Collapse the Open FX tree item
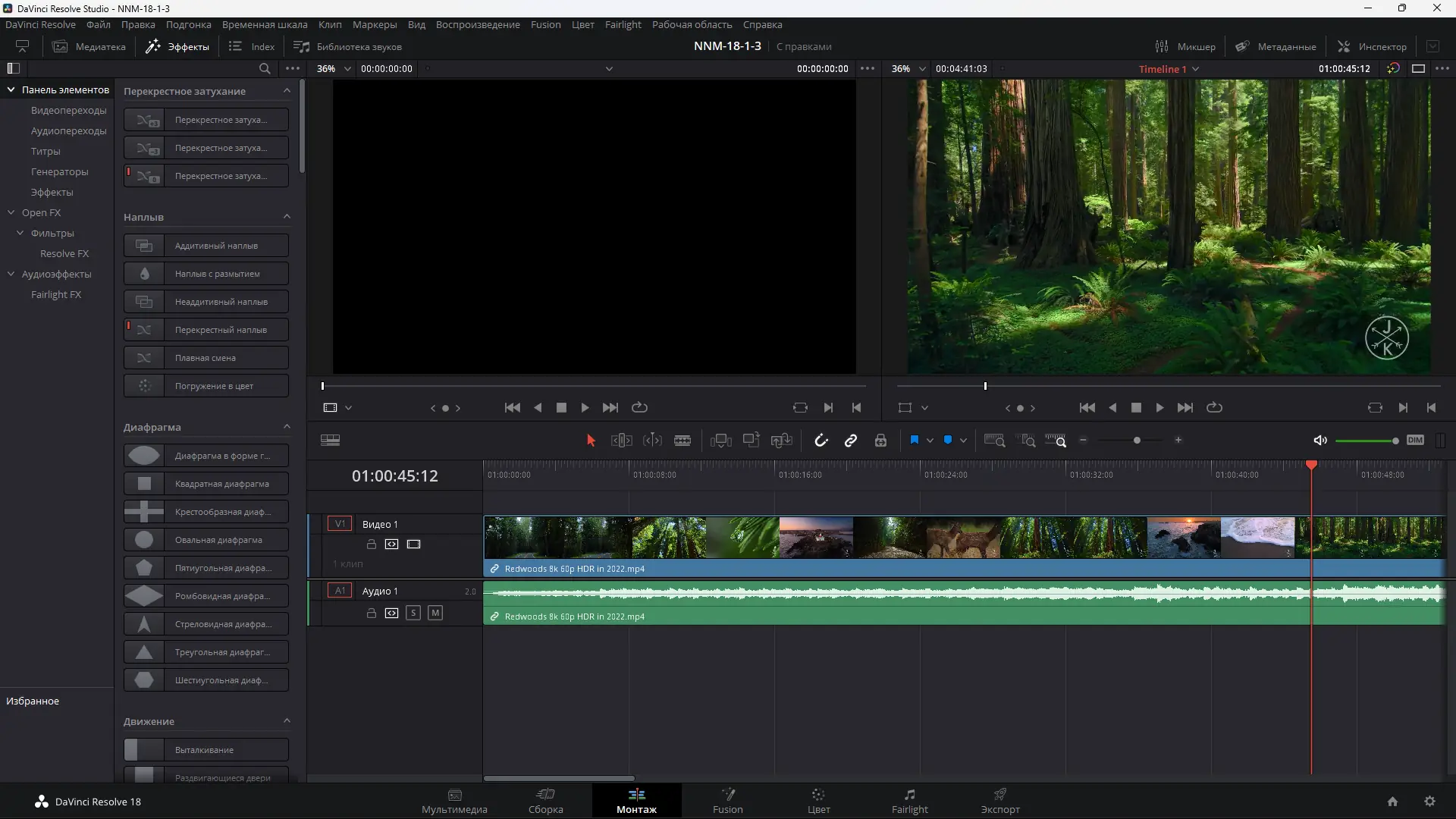The image size is (1456, 819). (11, 213)
